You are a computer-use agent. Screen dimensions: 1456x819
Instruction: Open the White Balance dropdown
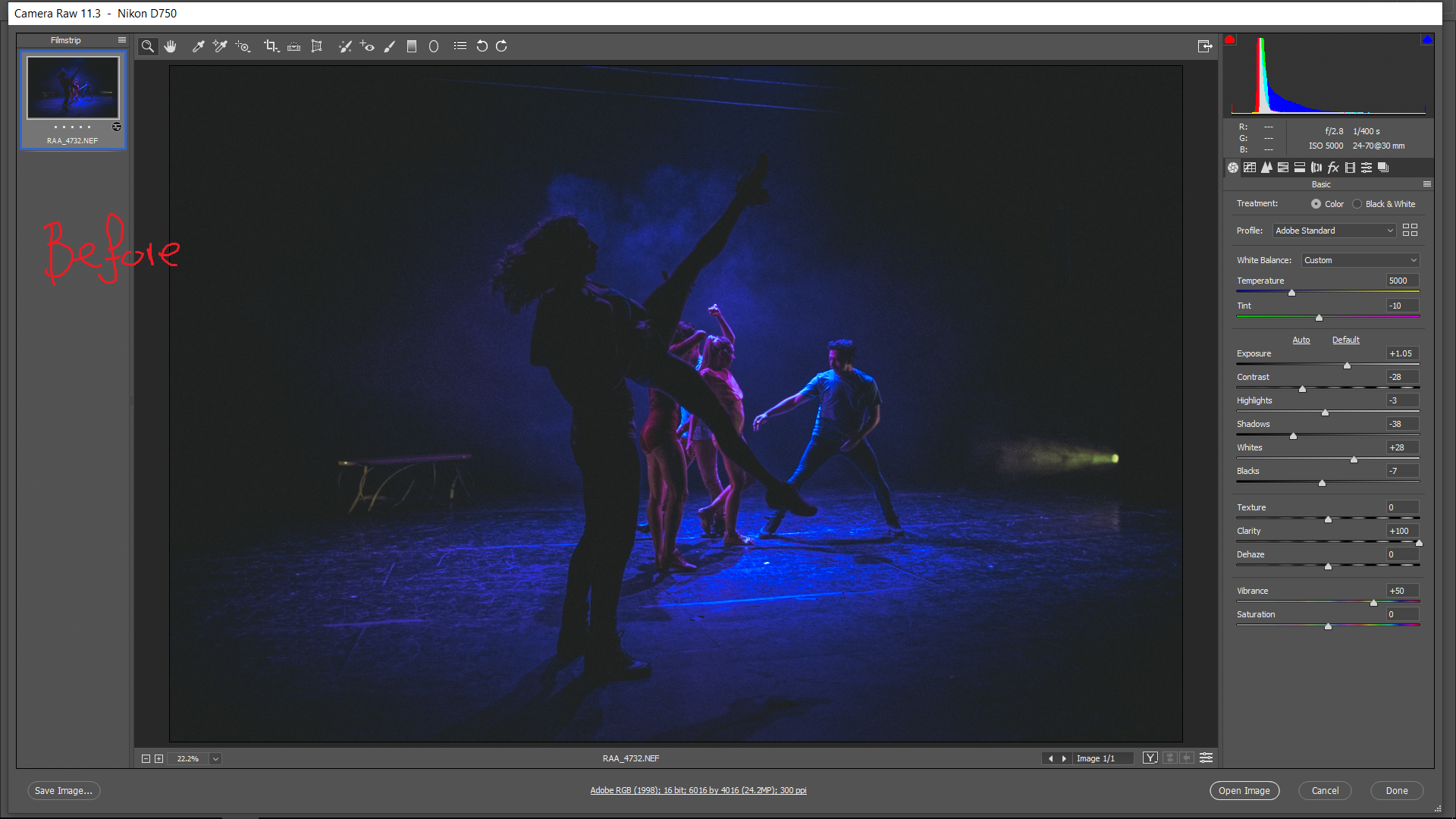(x=1360, y=260)
